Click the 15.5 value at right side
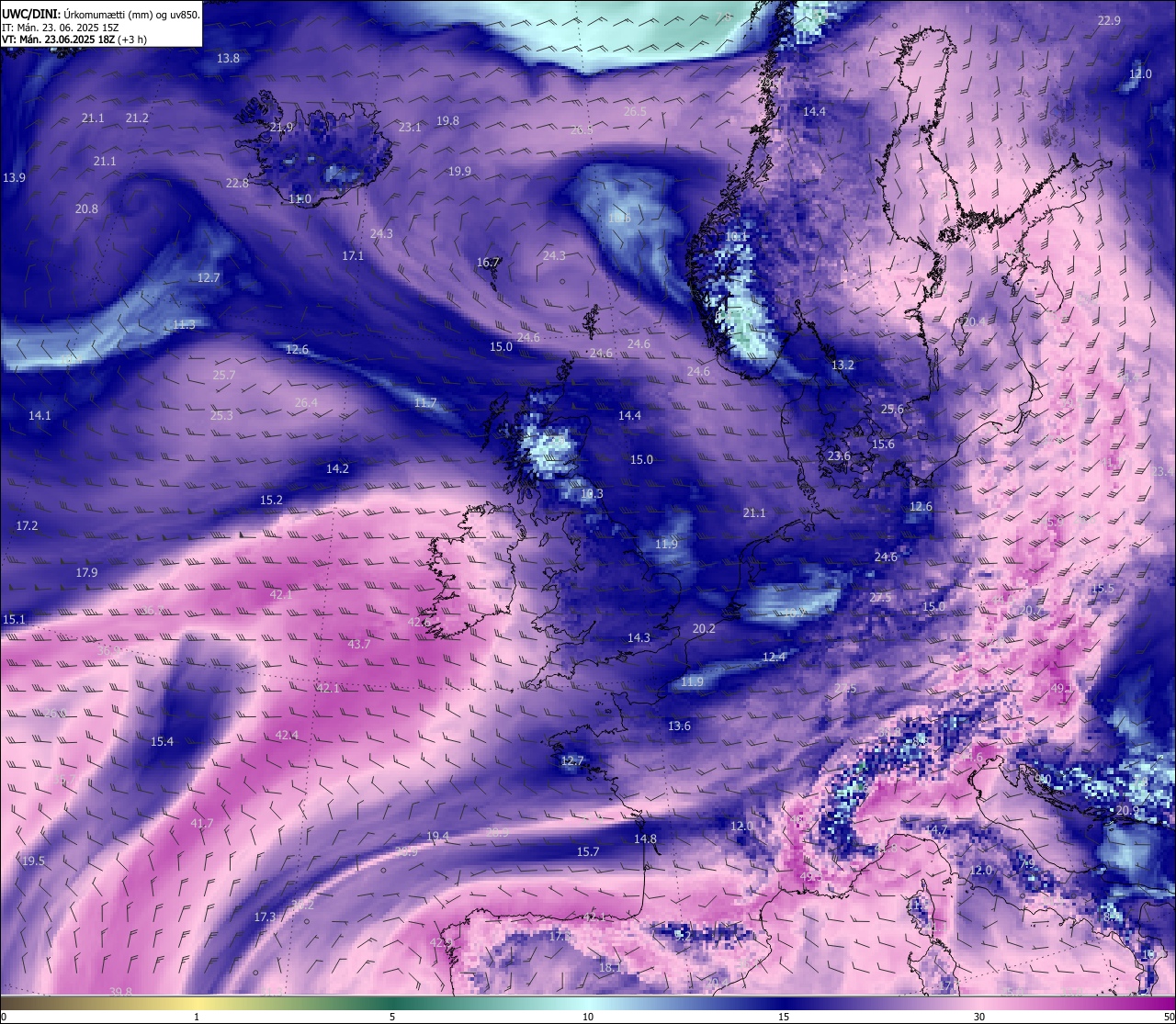Screen dimensions: 1176x1024 point(1102,588)
